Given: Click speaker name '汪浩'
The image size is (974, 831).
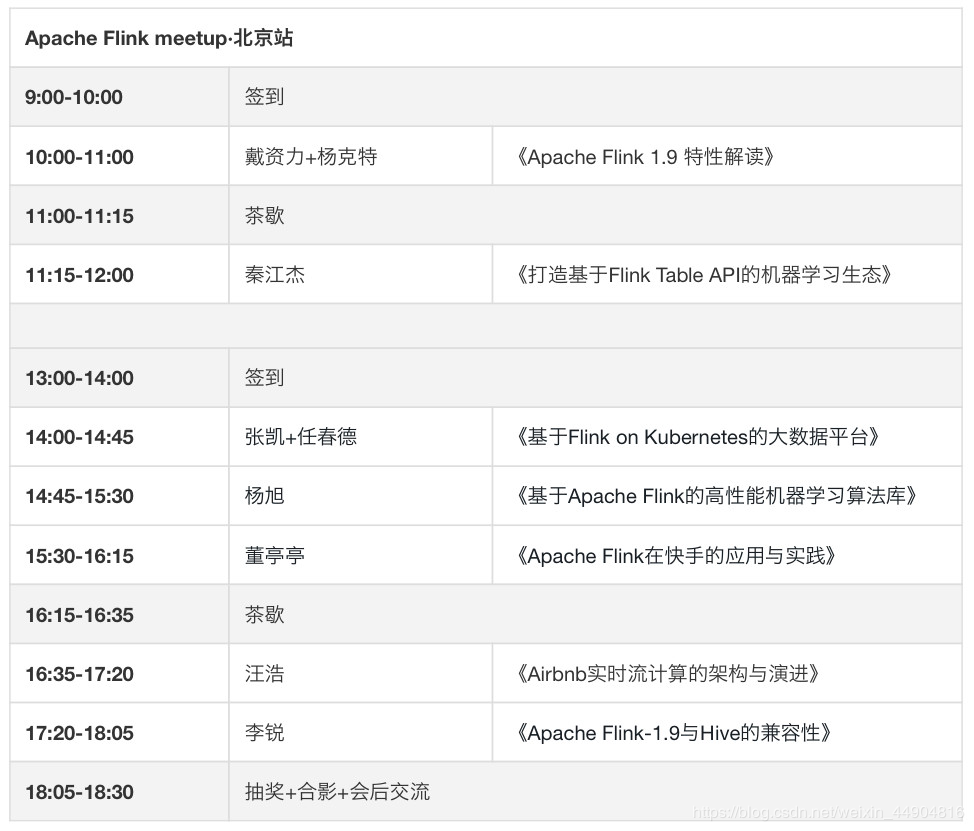Looking at the screenshot, I should (x=265, y=673).
